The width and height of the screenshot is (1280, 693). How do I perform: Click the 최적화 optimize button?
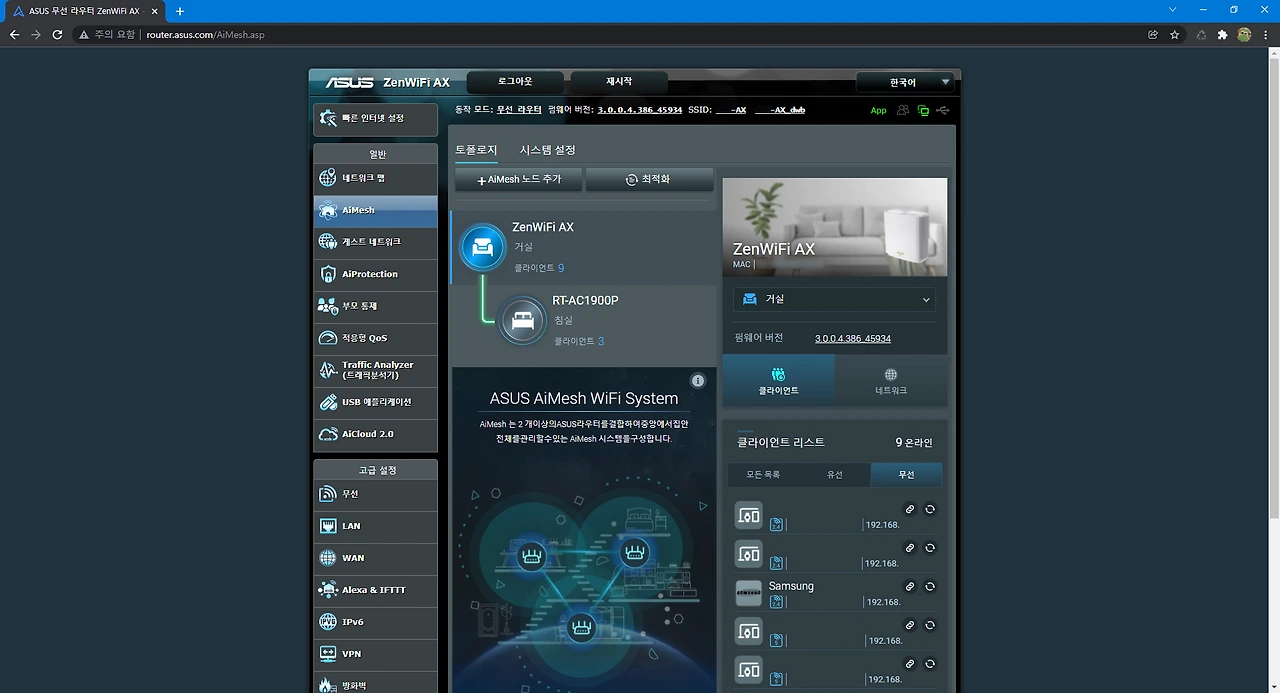[x=649, y=179]
